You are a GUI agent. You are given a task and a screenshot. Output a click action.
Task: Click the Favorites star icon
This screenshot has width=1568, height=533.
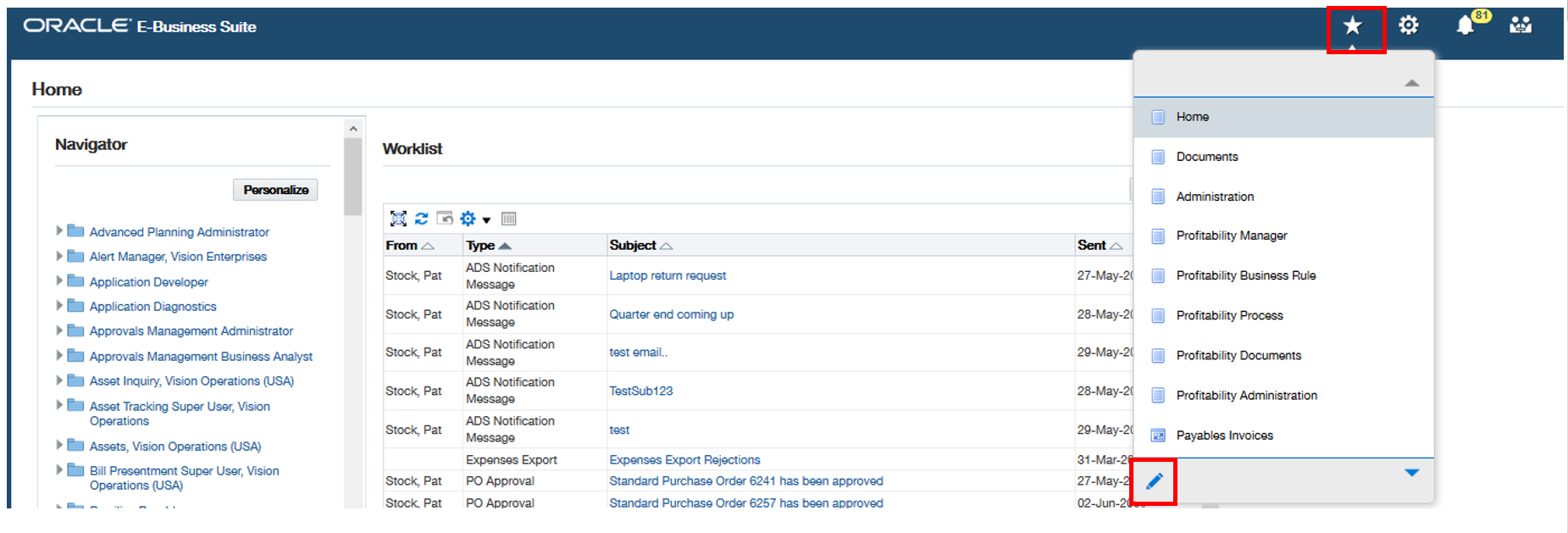[x=1353, y=26]
